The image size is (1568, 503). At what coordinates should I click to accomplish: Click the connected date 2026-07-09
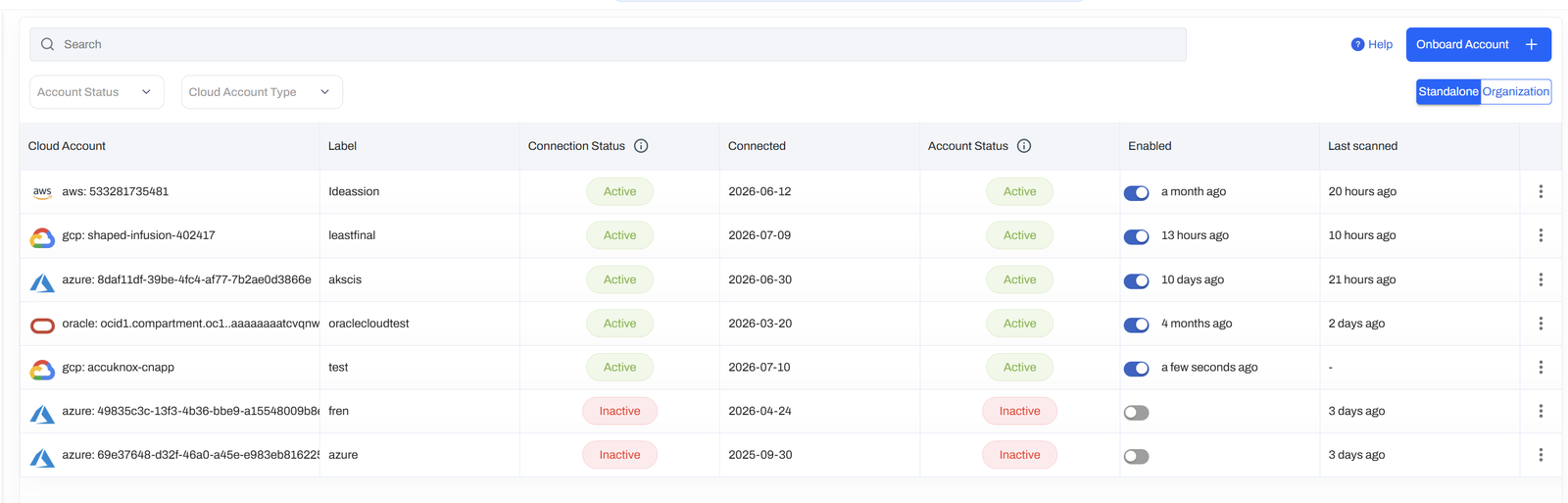[x=759, y=235]
